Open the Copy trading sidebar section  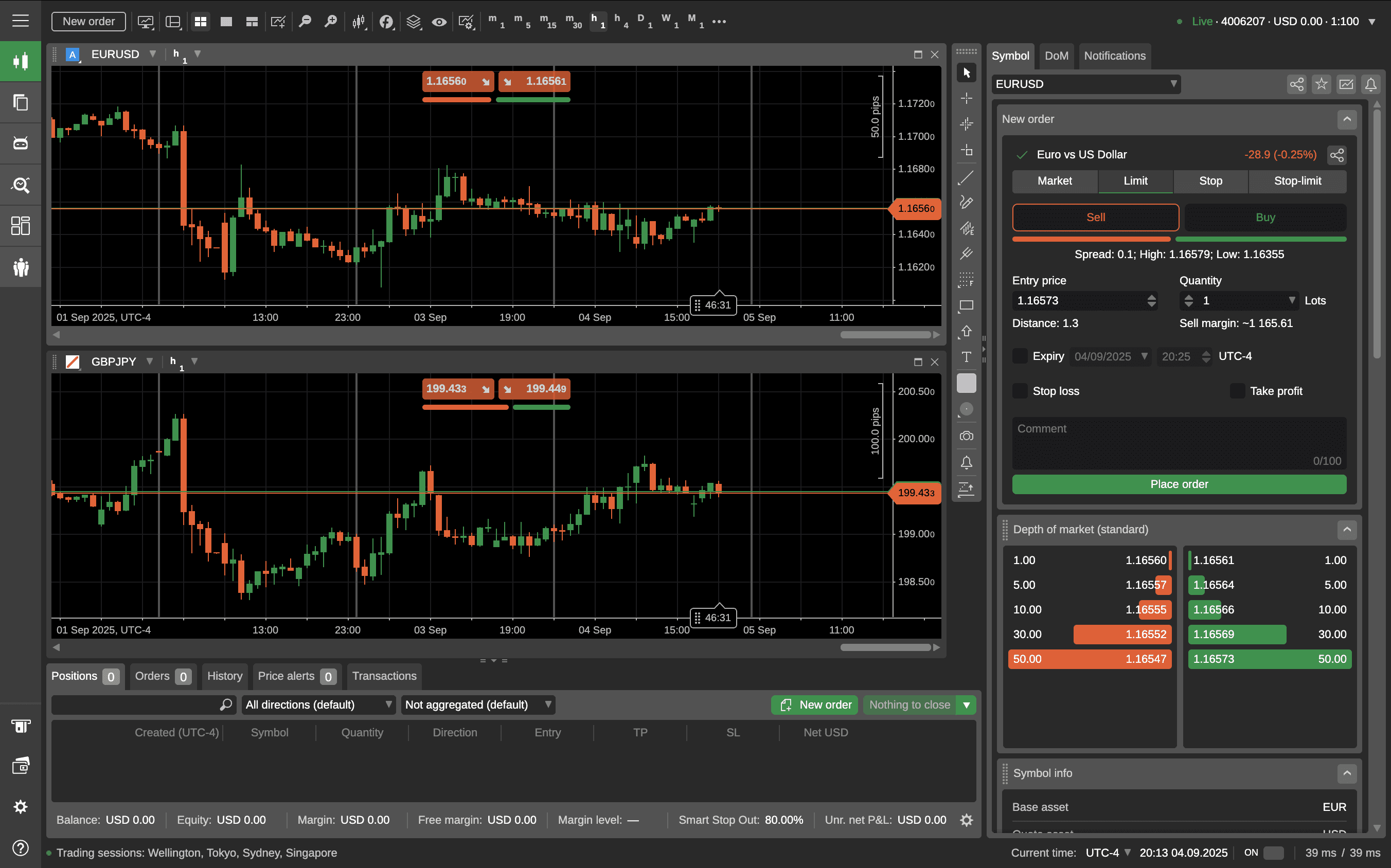point(21,102)
